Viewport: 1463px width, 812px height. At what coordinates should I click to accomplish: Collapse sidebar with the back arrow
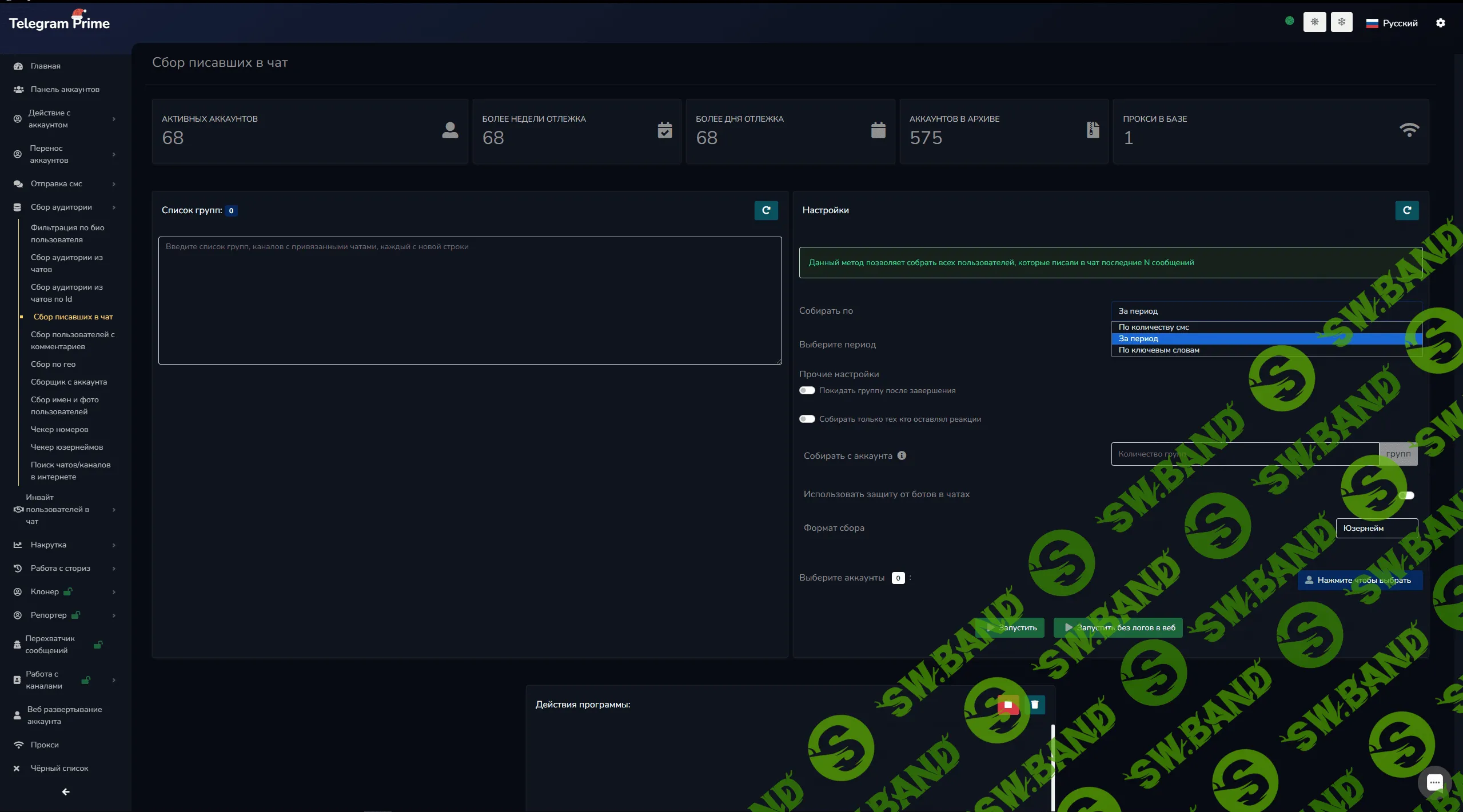(65, 792)
